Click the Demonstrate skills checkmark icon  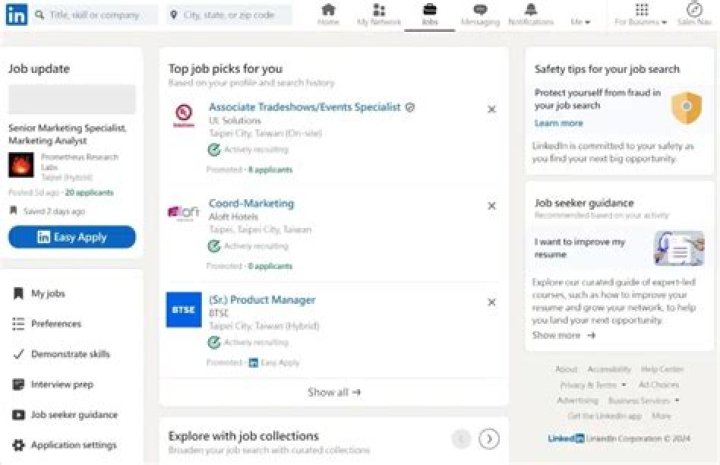pyautogui.click(x=18, y=354)
